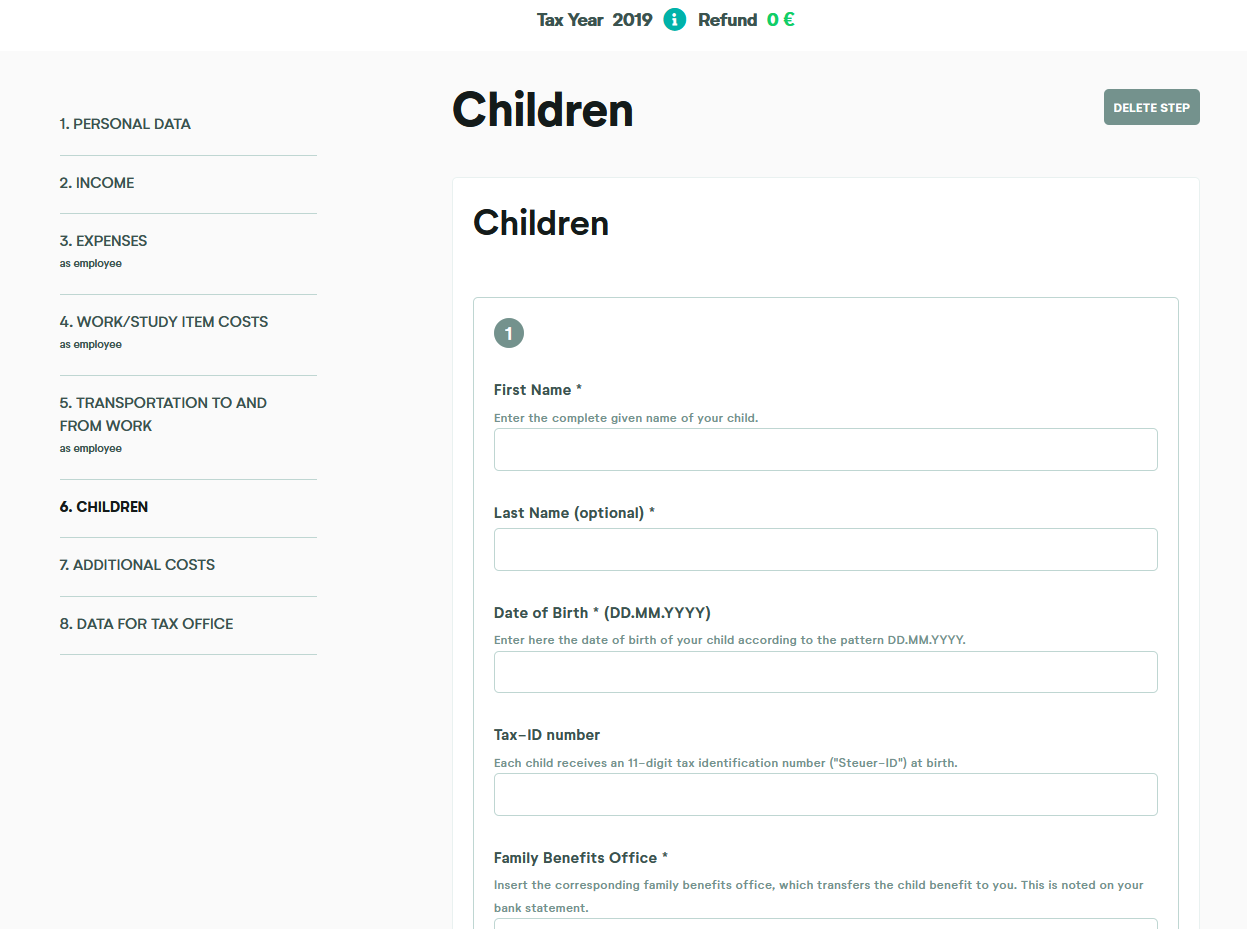Click the Tax-ID number text field

coord(825,794)
